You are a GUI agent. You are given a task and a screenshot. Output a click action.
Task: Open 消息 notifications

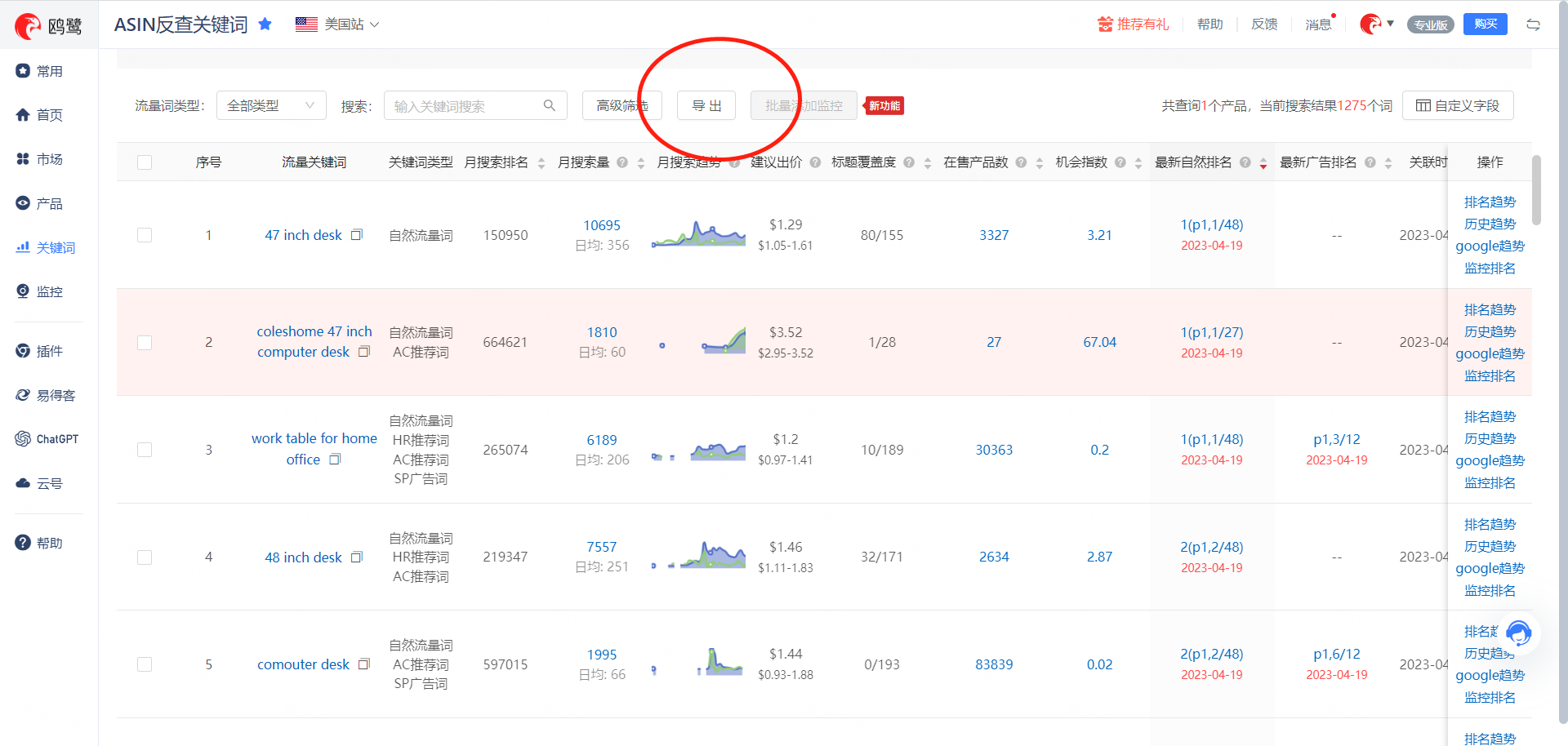tap(1319, 24)
